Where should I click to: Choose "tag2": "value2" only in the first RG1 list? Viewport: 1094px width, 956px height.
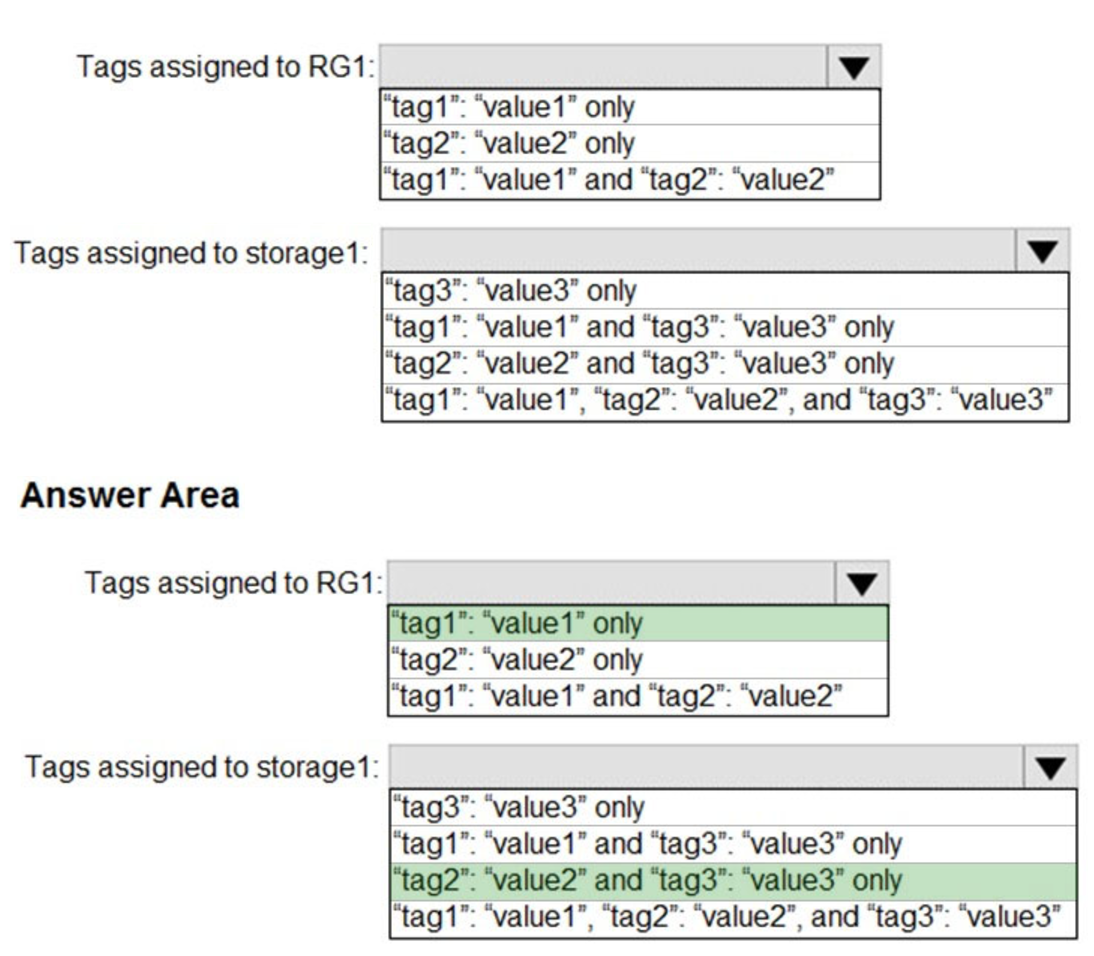tap(629, 143)
